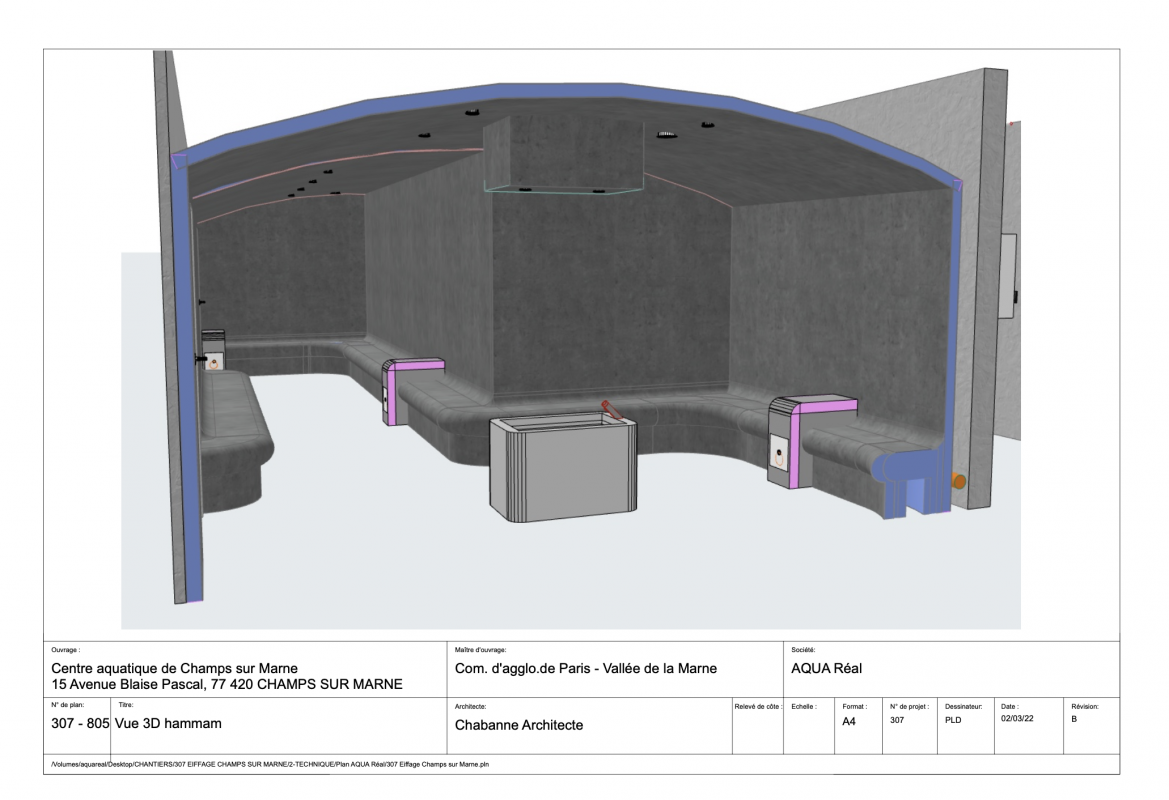
Task: Select the date '02/03/22'
Action: point(1017,719)
